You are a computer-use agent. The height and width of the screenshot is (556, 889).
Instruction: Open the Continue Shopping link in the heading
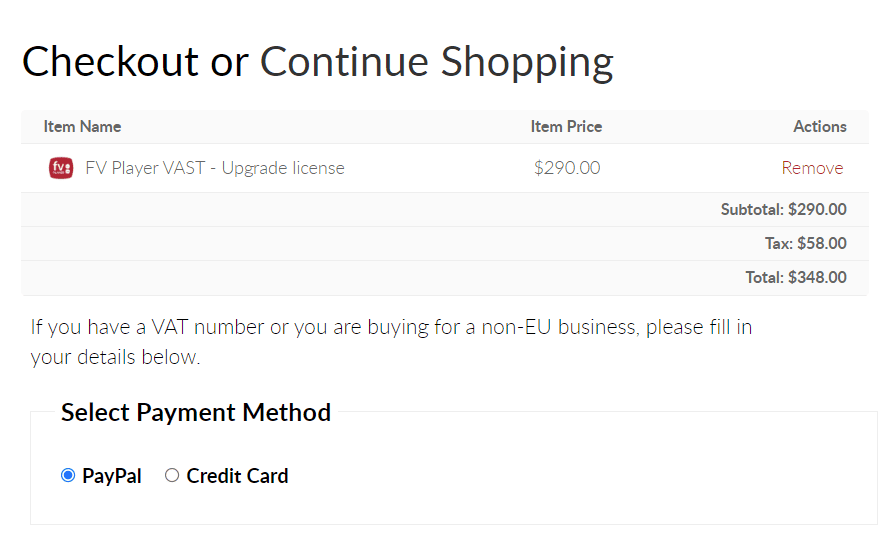[437, 62]
